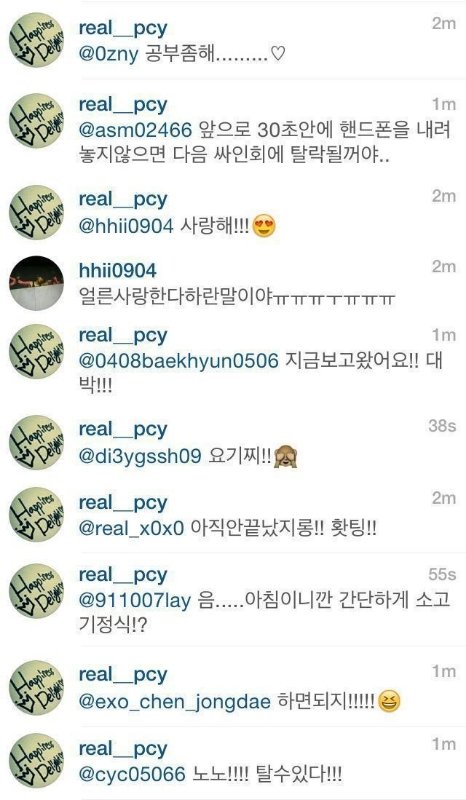
Task: Open the @exo_chen_jongdae mention
Action: (x=175, y=701)
